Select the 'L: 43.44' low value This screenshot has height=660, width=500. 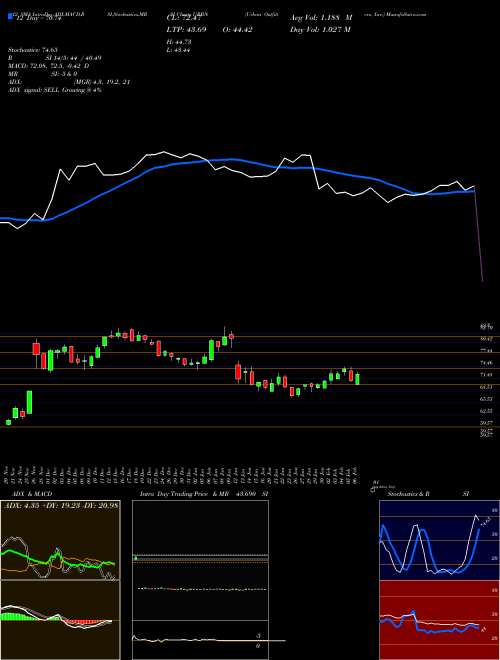179,50
